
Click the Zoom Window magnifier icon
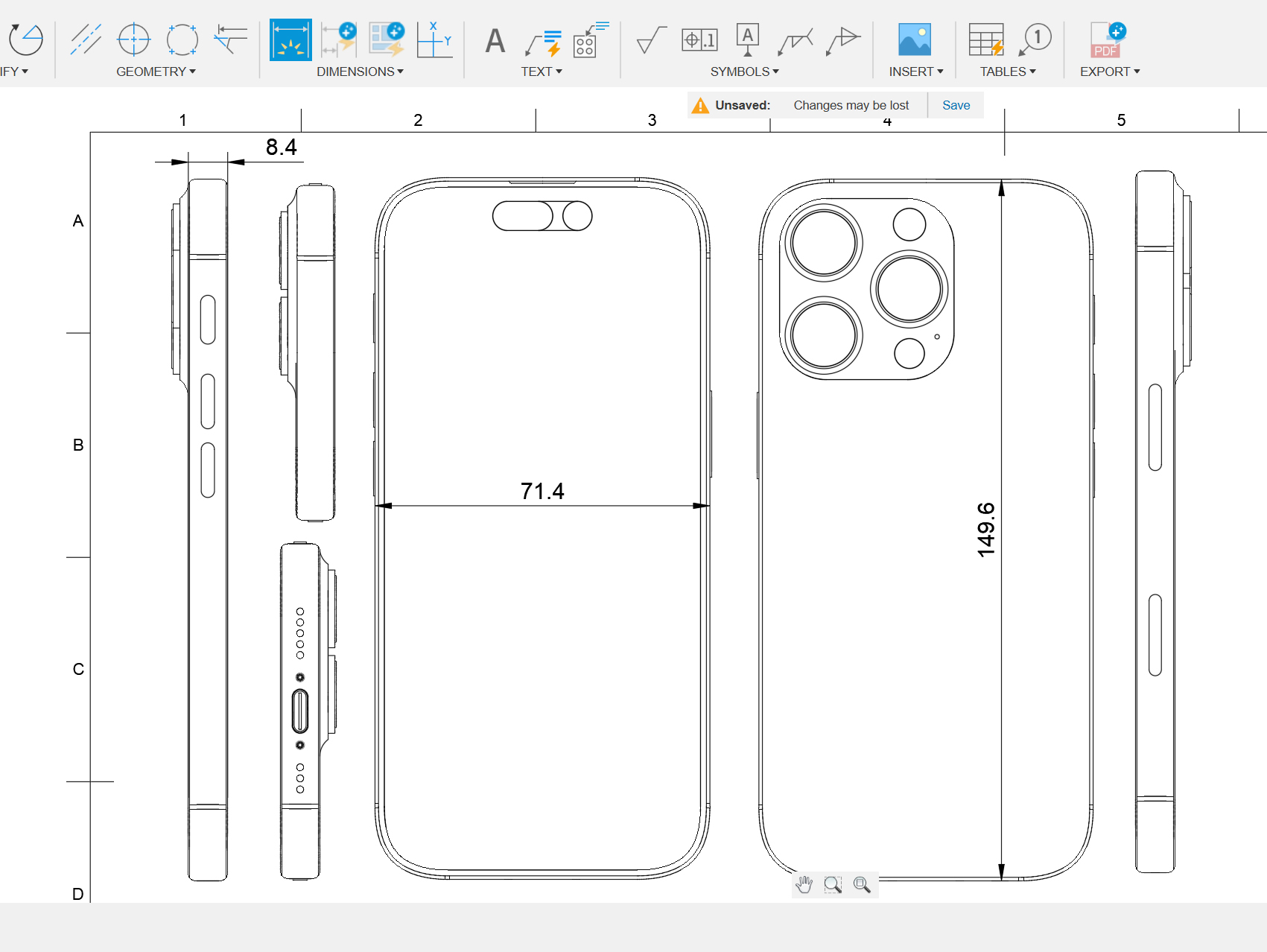tap(833, 884)
